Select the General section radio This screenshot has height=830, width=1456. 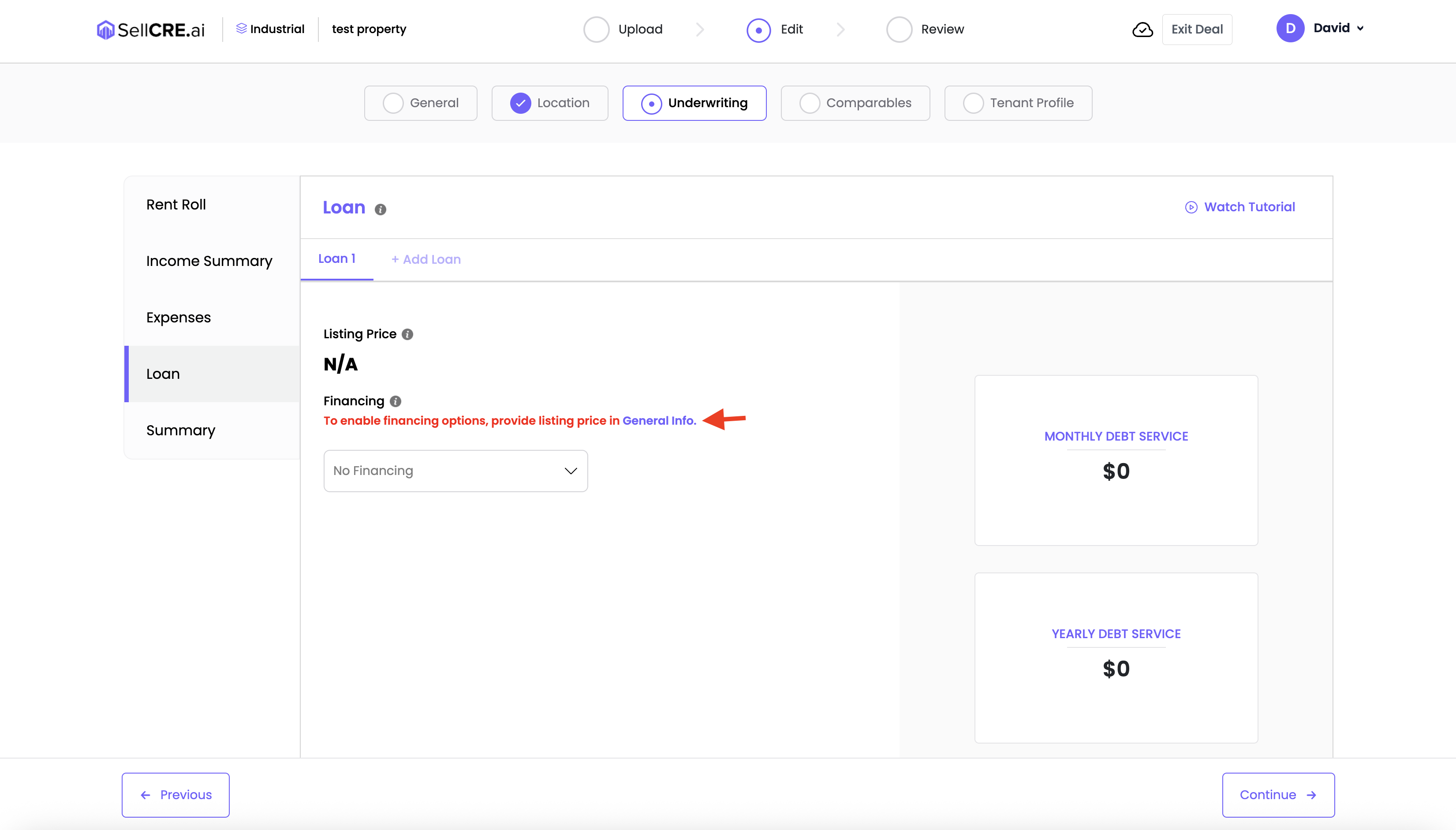coord(392,103)
